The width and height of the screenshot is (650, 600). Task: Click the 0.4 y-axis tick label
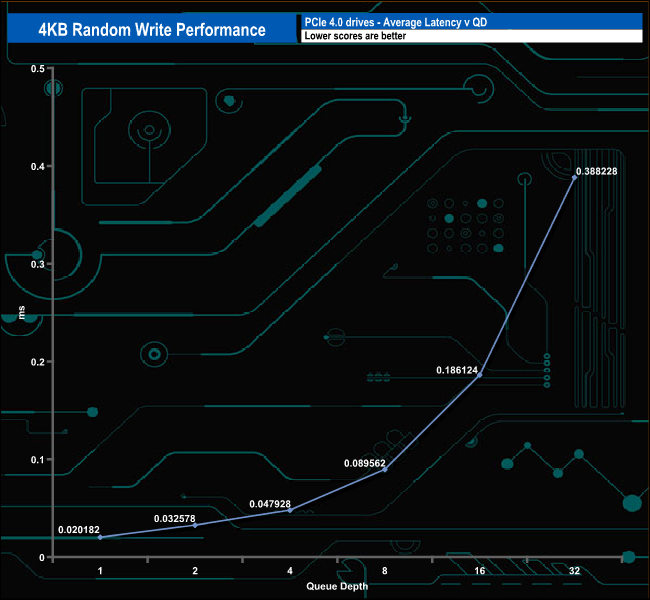38,166
